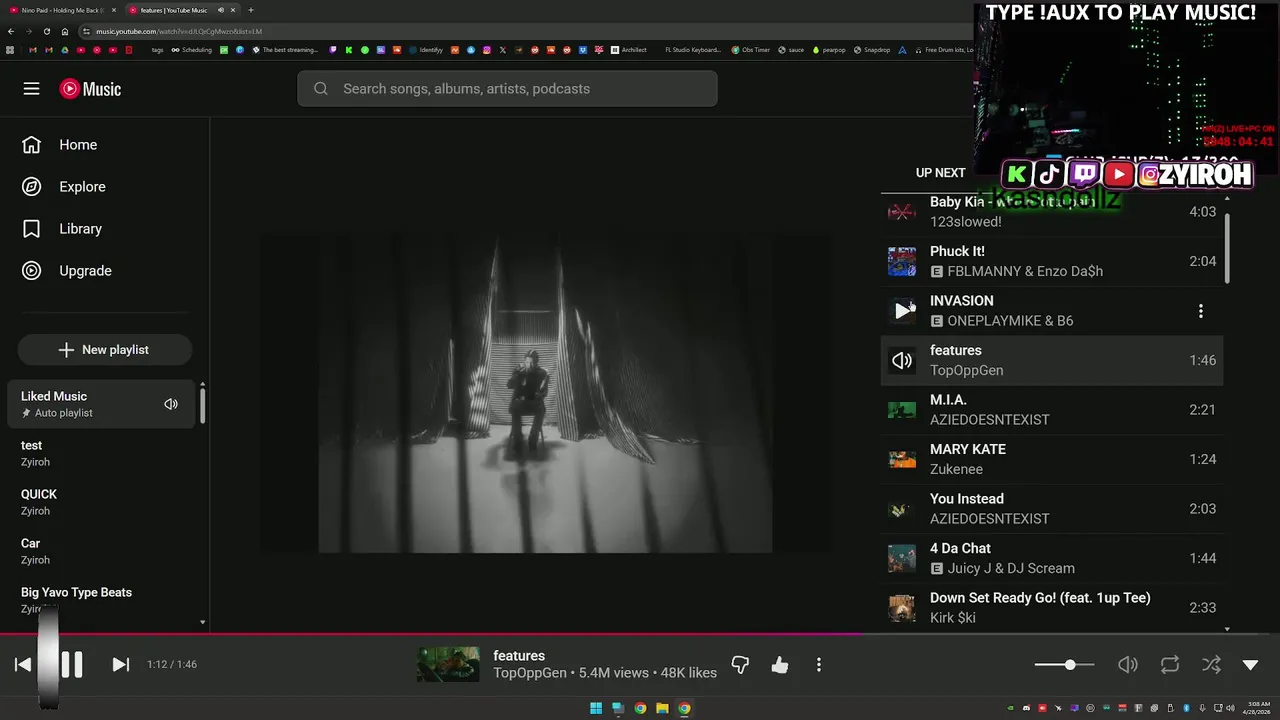Viewport: 1280px width, 720px height.
Task: Select the UP NEXT tab
Action: 941,172
